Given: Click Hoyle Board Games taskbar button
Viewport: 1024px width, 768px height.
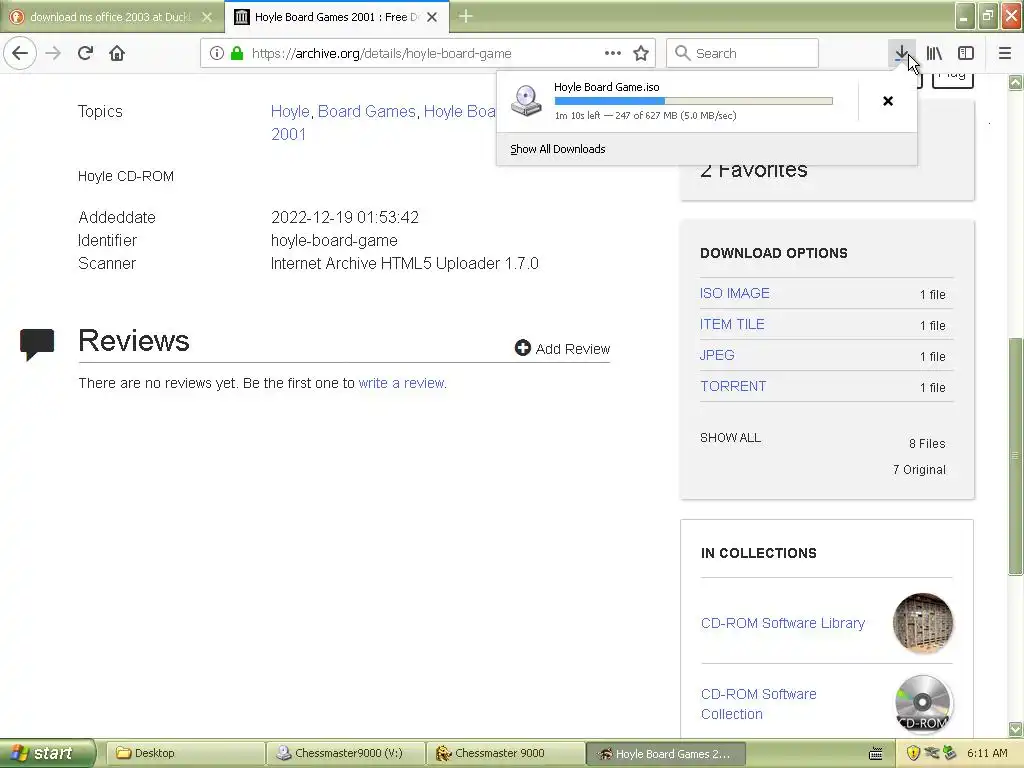Looking at the screenshot, I should click(x=665, y=754).
